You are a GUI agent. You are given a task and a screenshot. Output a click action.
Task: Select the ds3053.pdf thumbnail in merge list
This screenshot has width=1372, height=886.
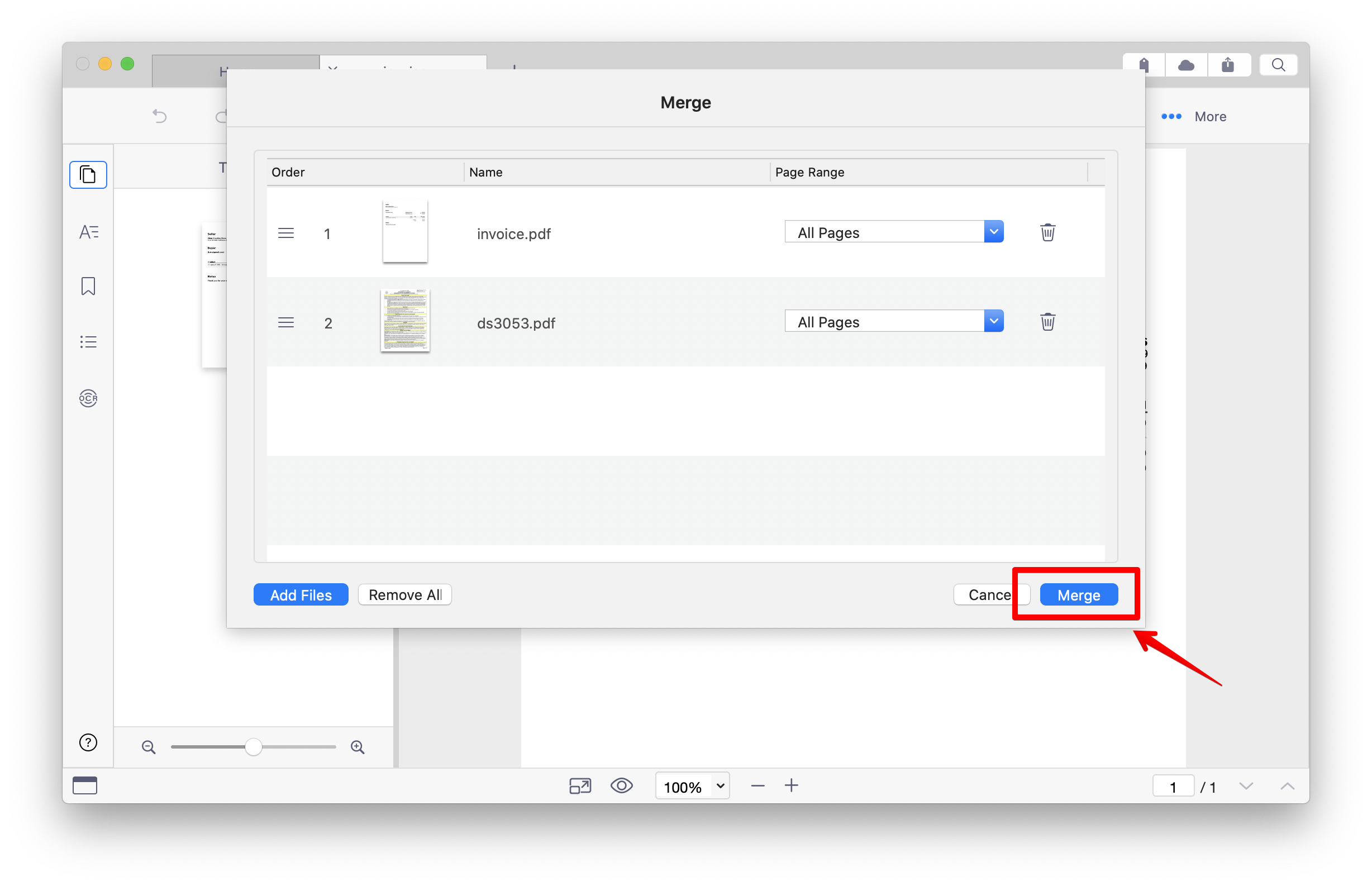pyautogui.click(x=405, y=321)
